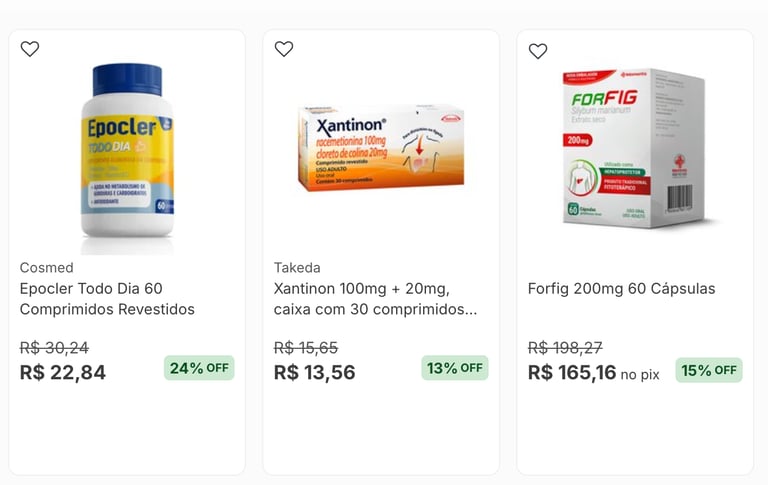The image size is (768, 485).
Task: Click the Cosmed brand name
Action: 46,267
